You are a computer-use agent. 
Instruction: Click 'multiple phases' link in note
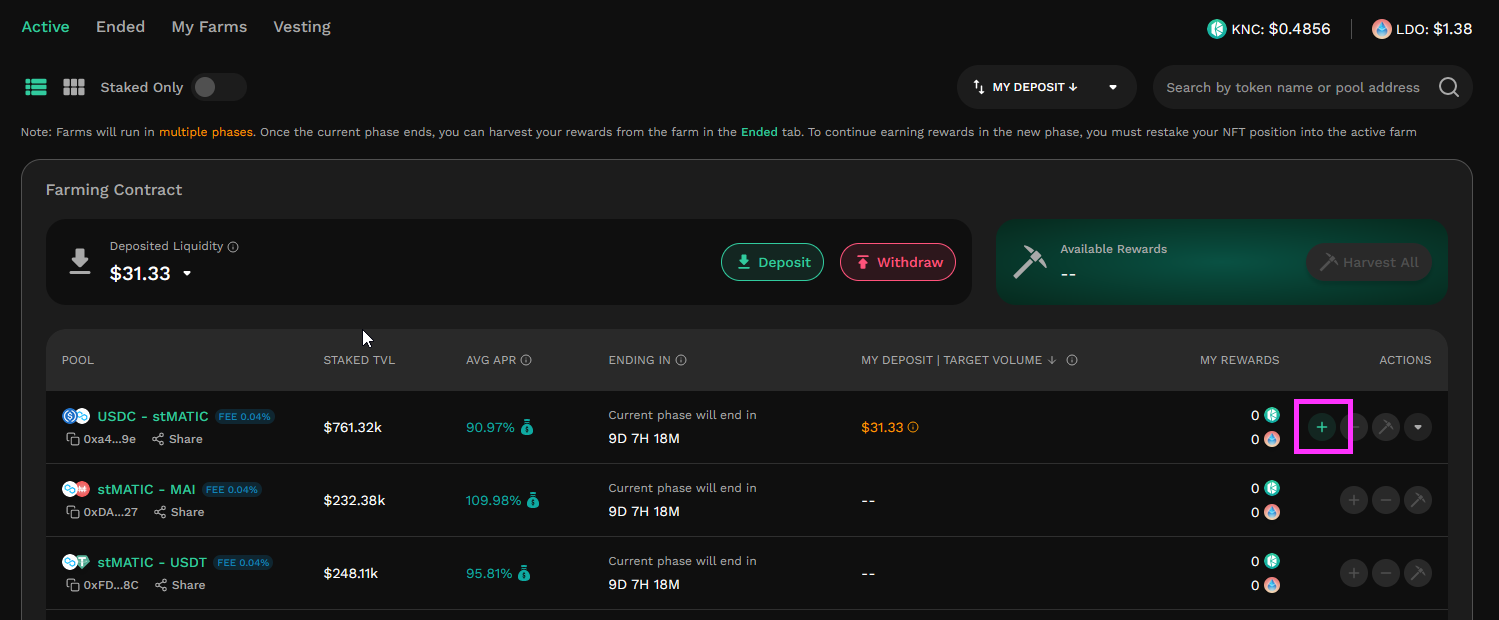[x=206, y=132]
